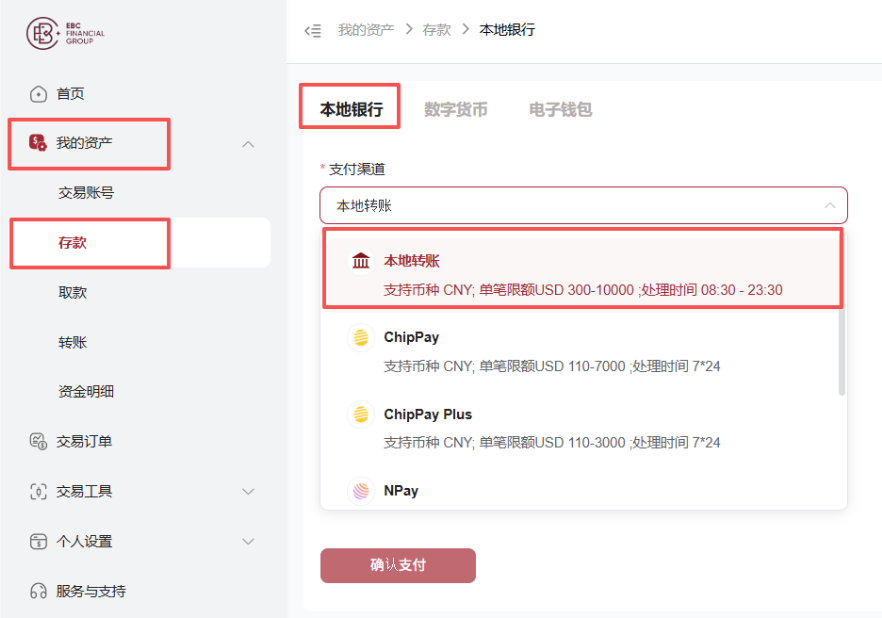Click the 交易工具 tools icon
Viewport: 882px width, 618px height.
click(x=38, y=491)
